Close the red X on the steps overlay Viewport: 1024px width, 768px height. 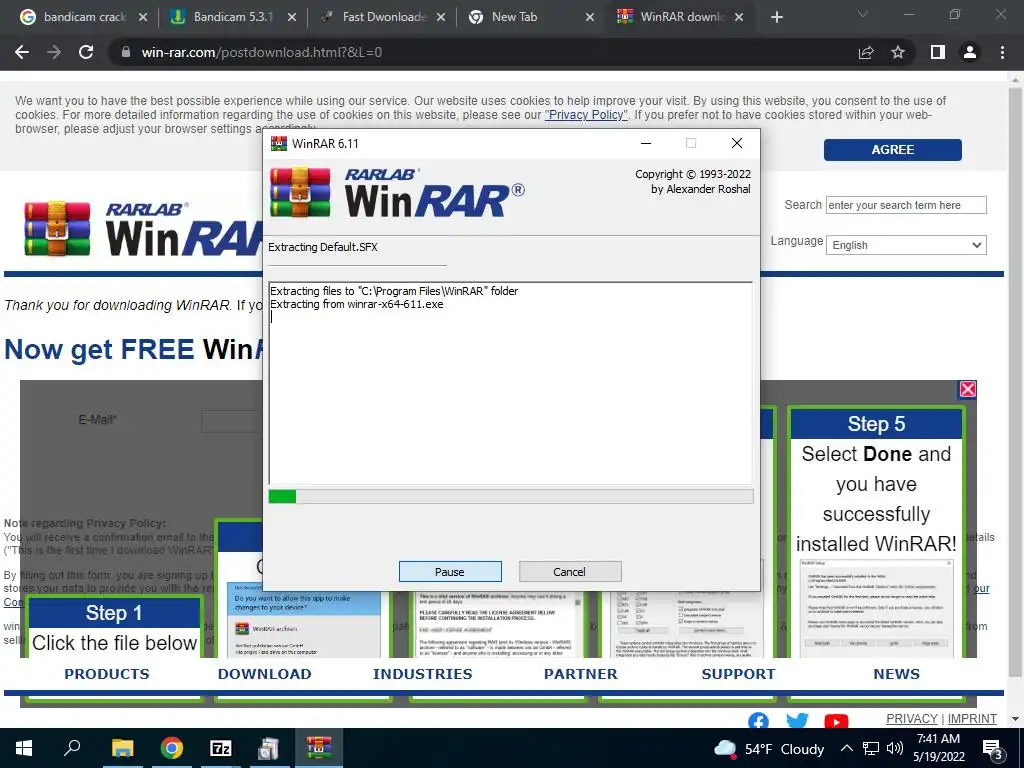coord(967,389)
